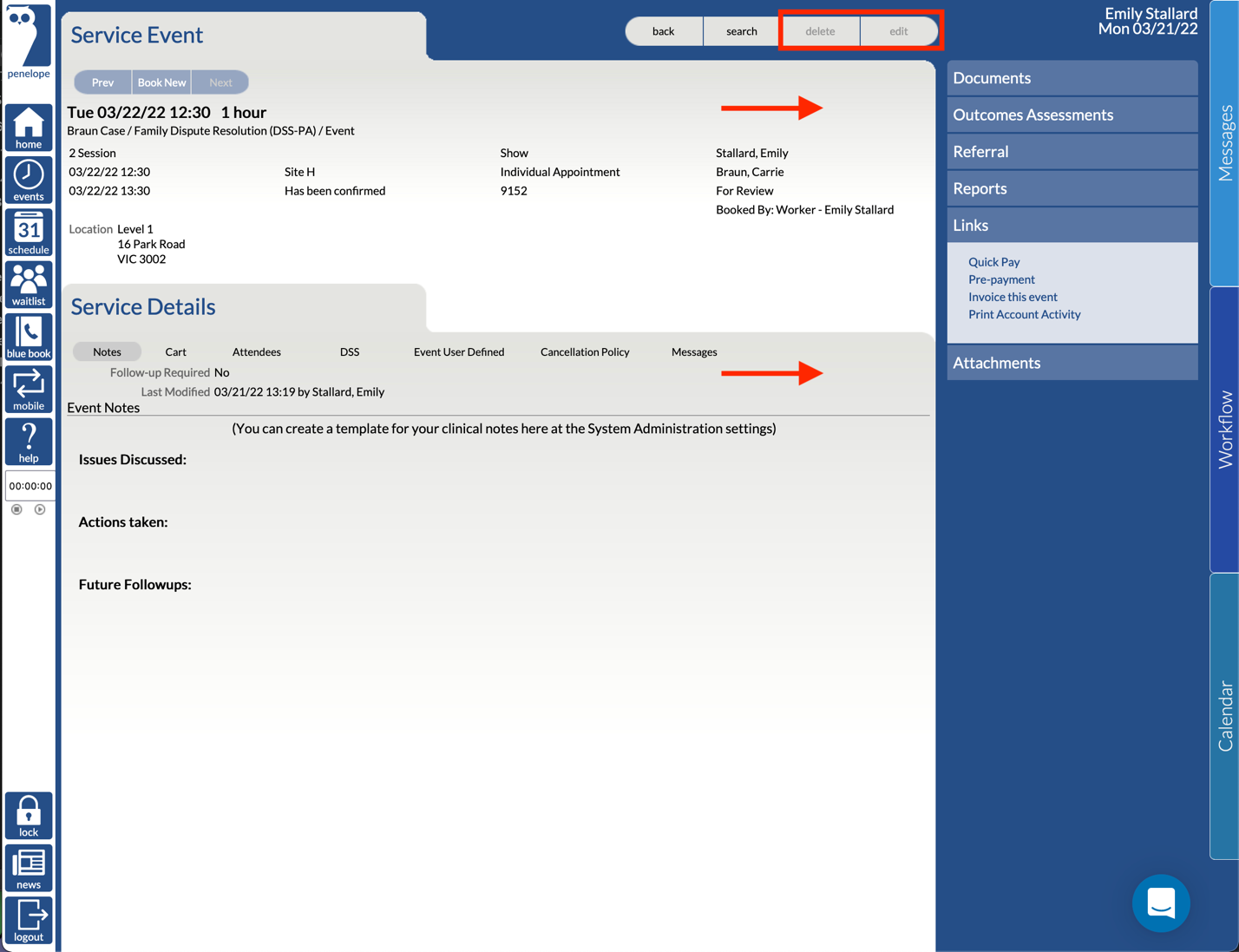Go to the home screen icon
Screen dimensions: 1239x952
(x=29, y=128)
